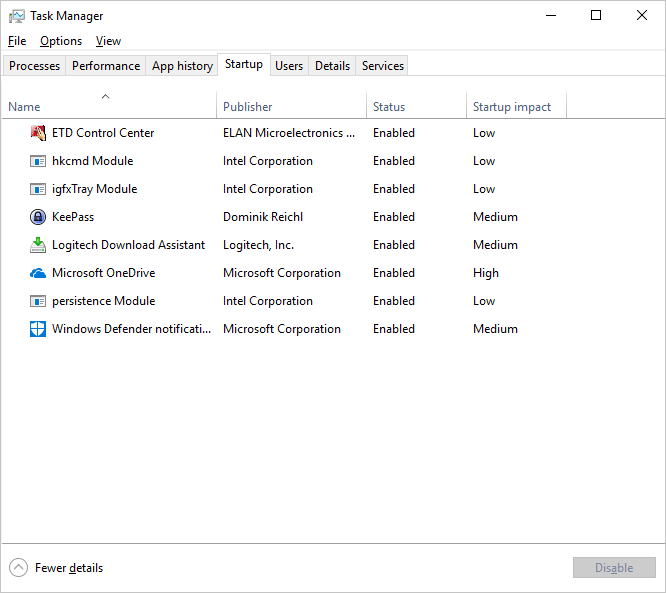The width and height of the screenshot is (666, 593).
Task: Select the Microsoft OneDrive name
Action: pyautogui.click(x=104, y=273)
